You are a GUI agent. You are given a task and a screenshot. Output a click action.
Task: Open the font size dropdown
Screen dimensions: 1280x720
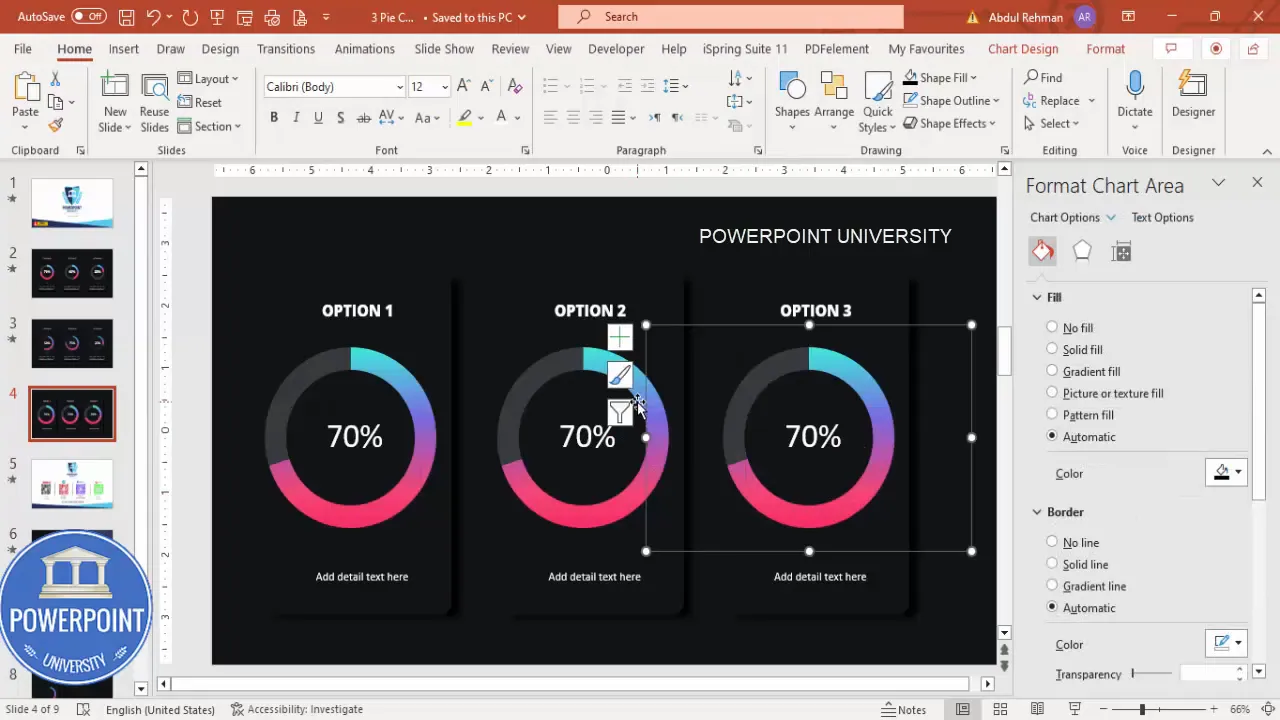[x=445, y=87]
